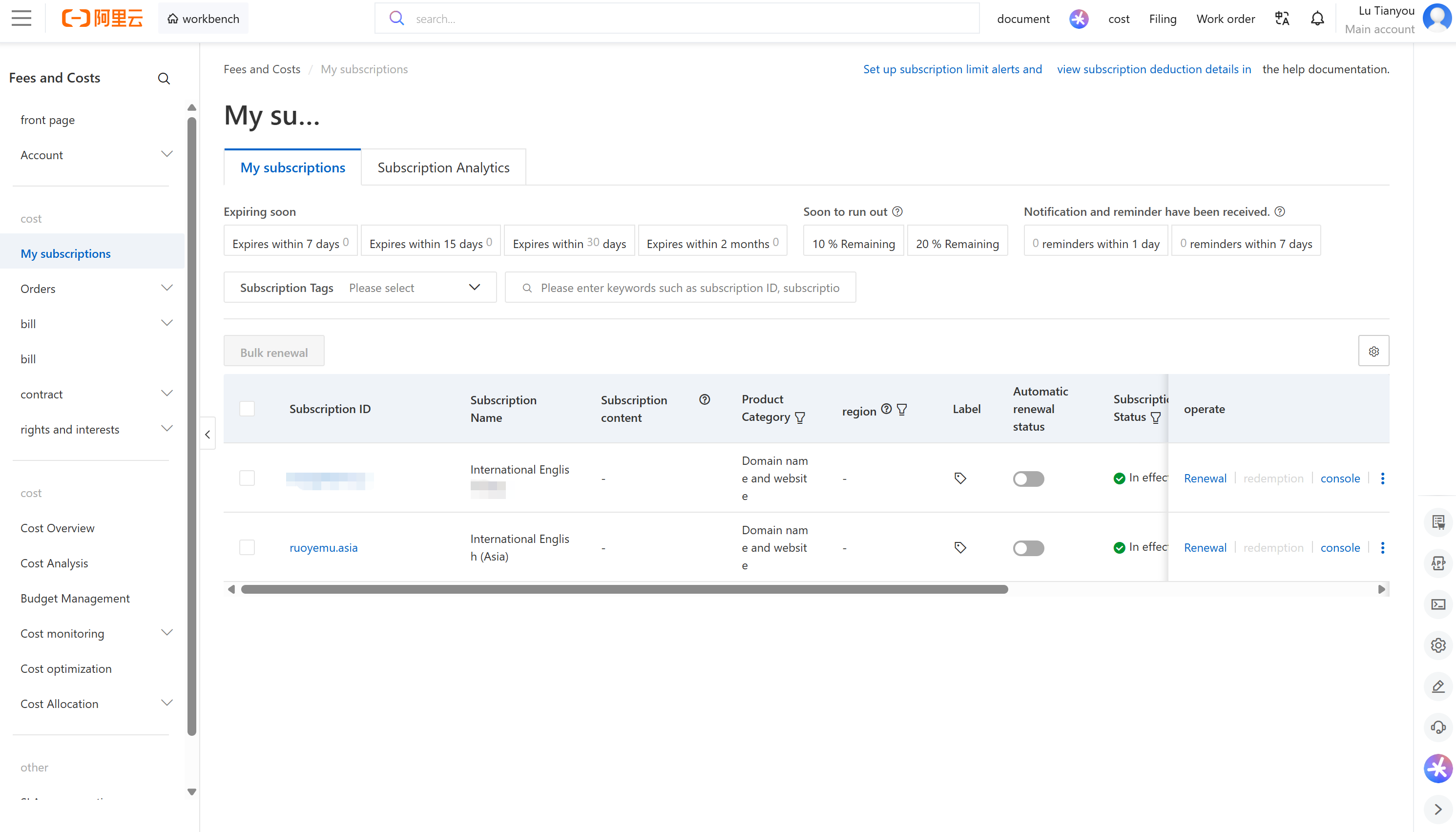
Task: Click floating AI assistant button at bottom right
Action: coord(1438,769)
